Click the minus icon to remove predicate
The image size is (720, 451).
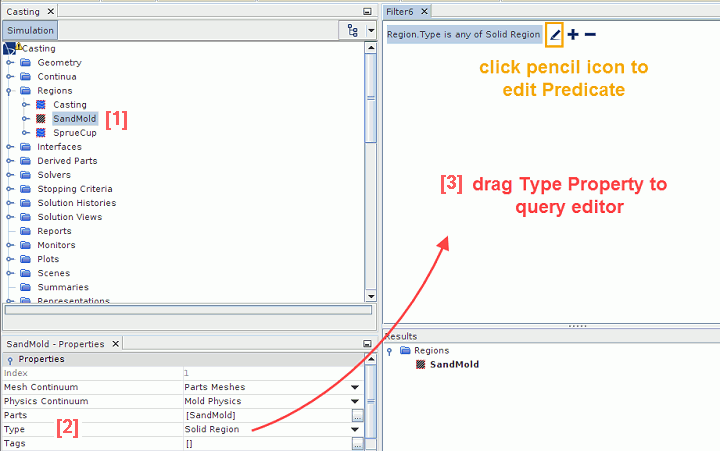point(590,35)
